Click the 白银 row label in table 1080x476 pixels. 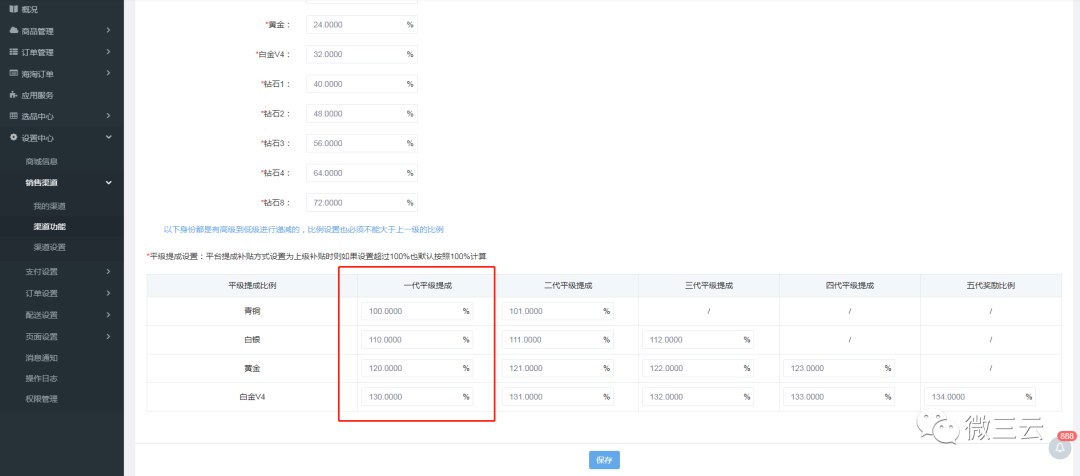[252, 340]
